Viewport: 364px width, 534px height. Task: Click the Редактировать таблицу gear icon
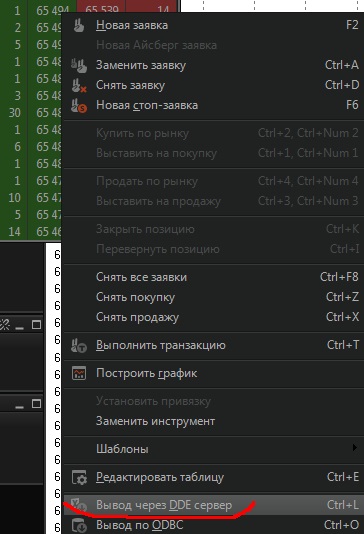coord(79,477)
